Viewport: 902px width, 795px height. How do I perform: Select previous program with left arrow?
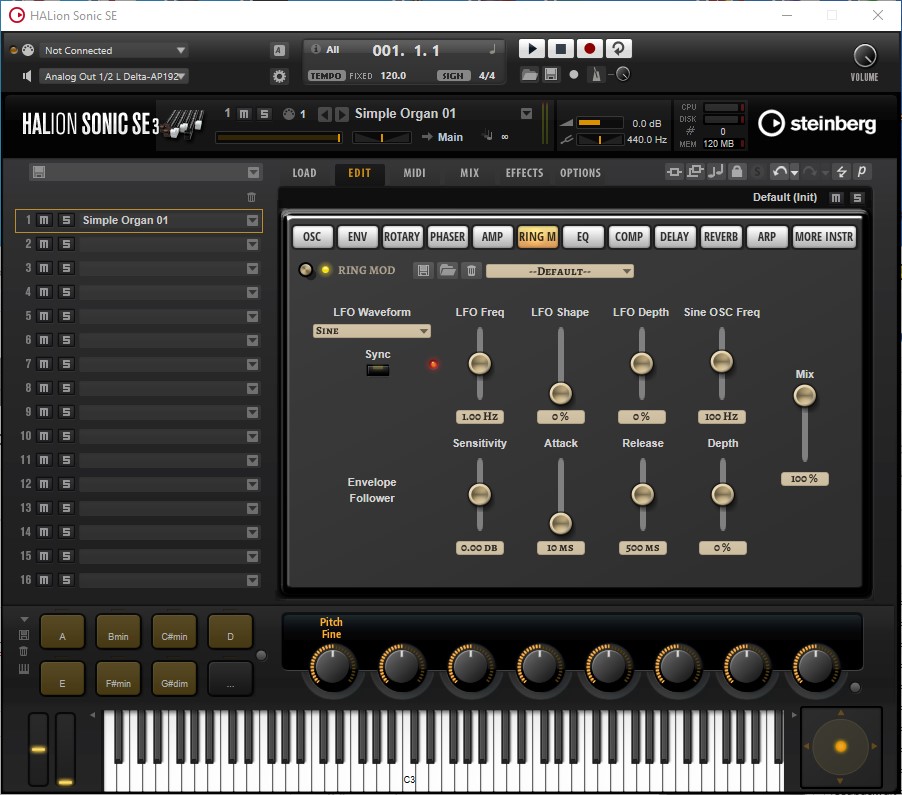pyautogui.click(x=324, y=114)
